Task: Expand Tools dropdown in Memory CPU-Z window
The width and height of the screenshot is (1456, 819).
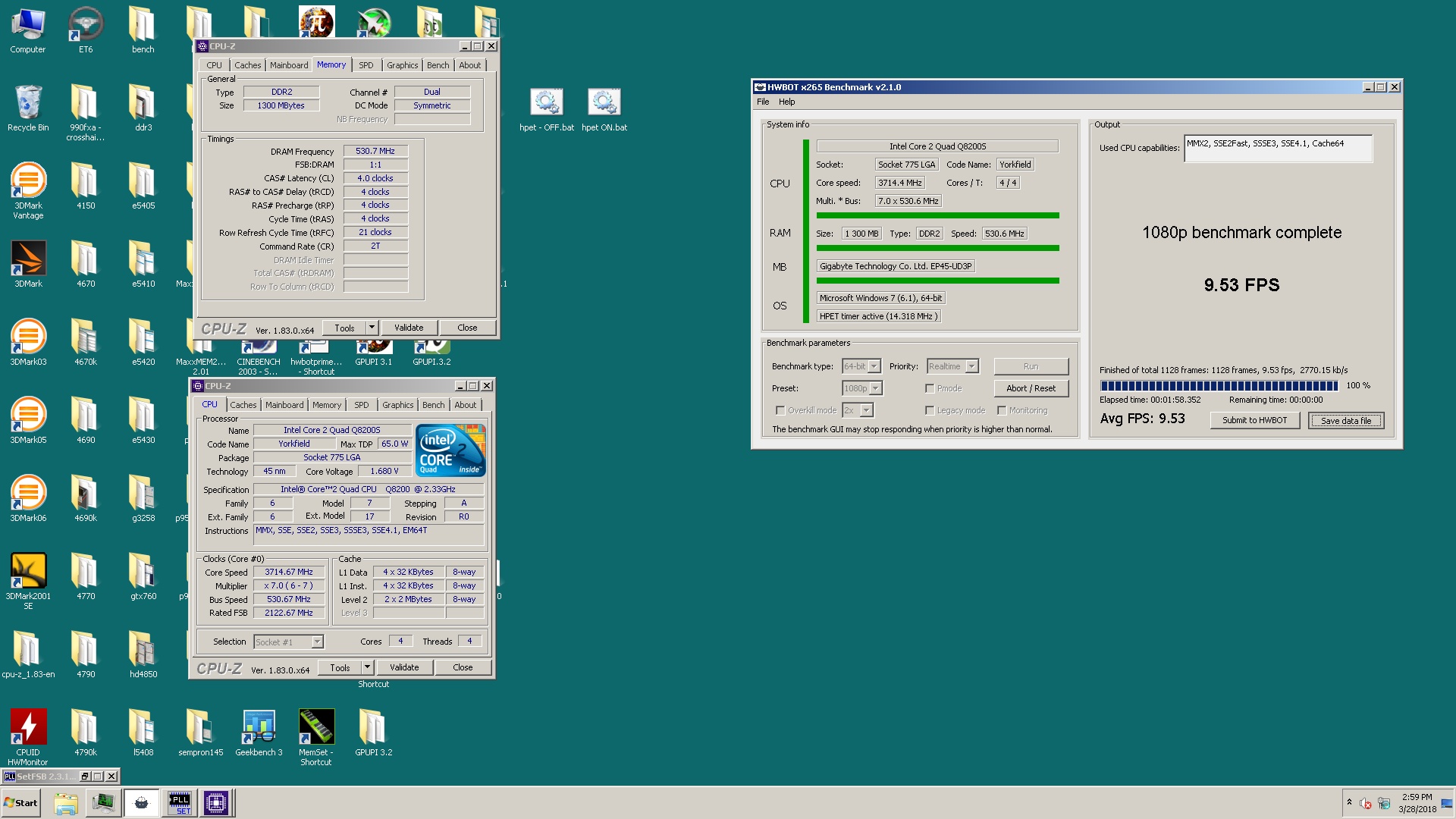Action: [x=372, y=328]
